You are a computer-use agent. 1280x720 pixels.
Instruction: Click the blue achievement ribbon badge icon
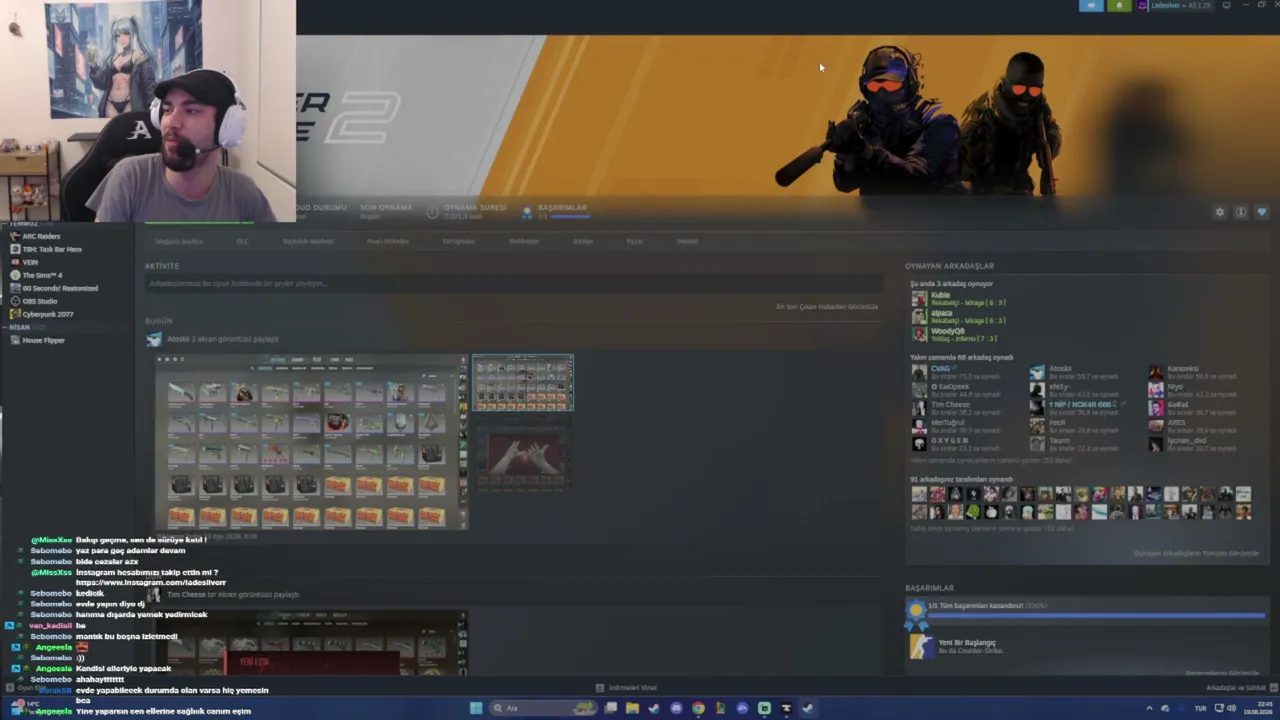tap(916, 615)
